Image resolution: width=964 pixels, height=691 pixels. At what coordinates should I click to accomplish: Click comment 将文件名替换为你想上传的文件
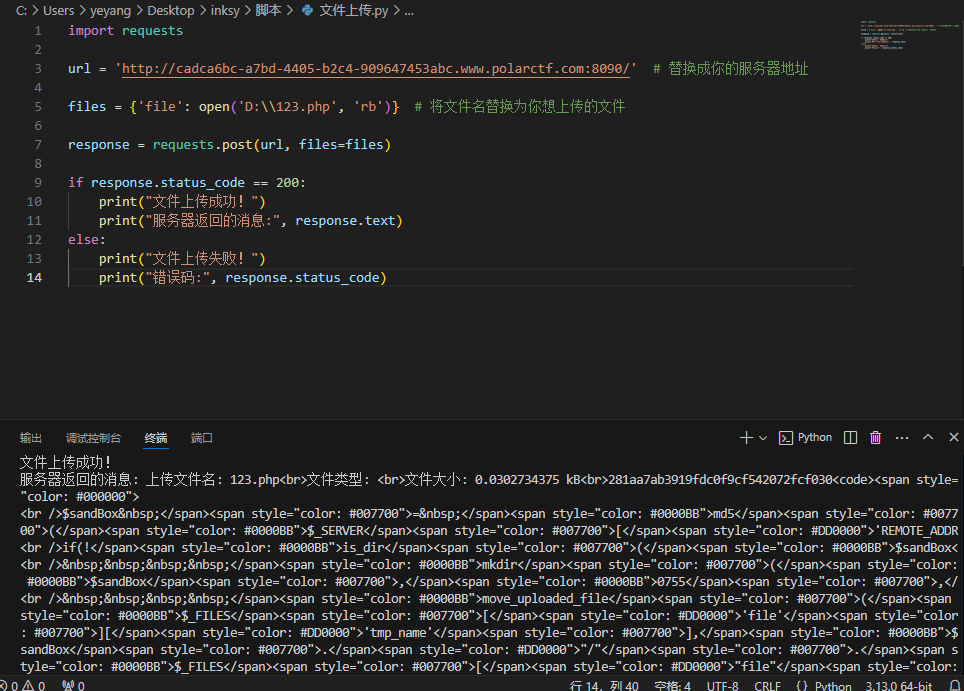[x=527, y=106]
